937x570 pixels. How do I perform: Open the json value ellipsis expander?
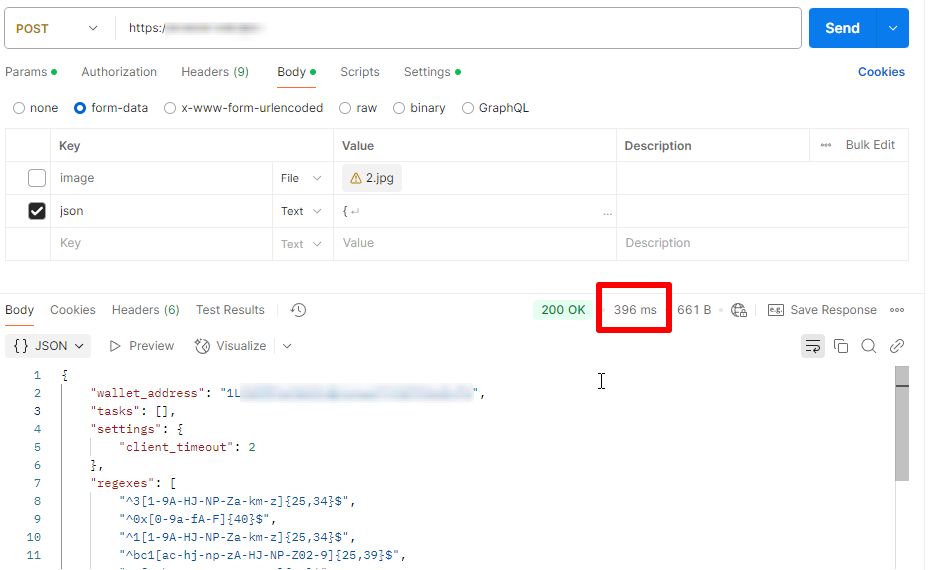click(607, 213)
